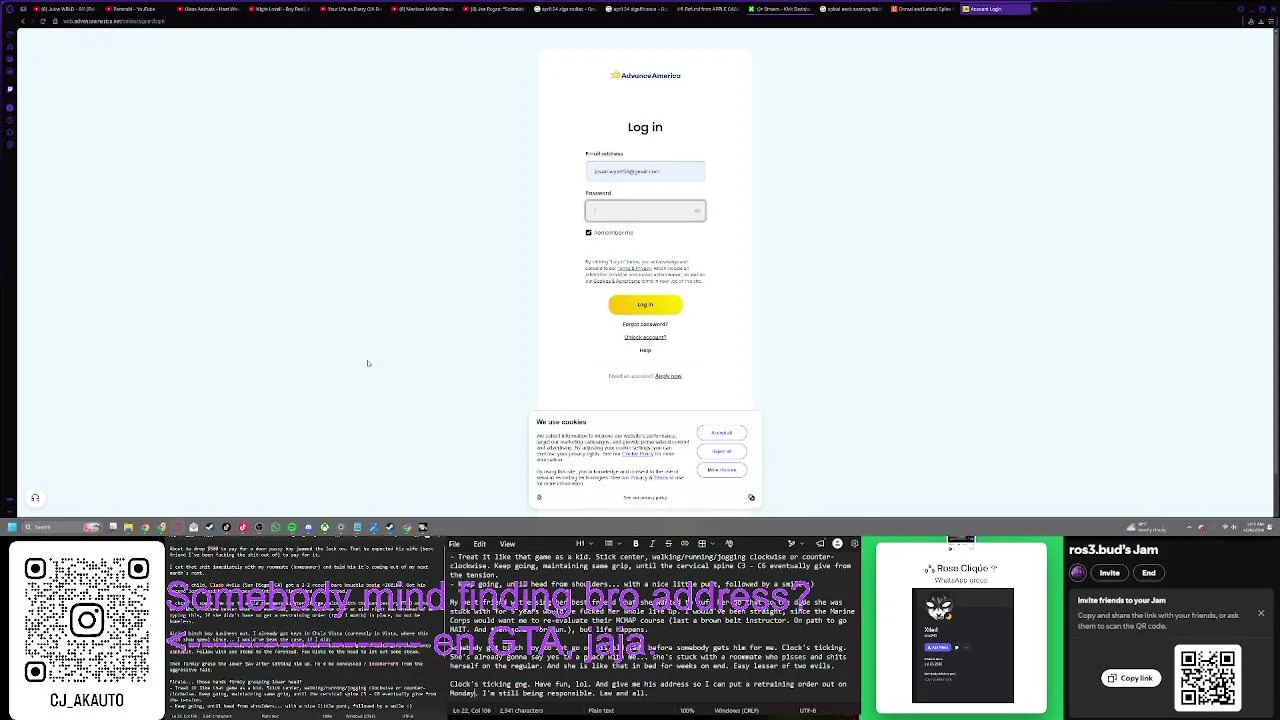Open the Forgot password link

pyautogui.click(x=645, y=324)
